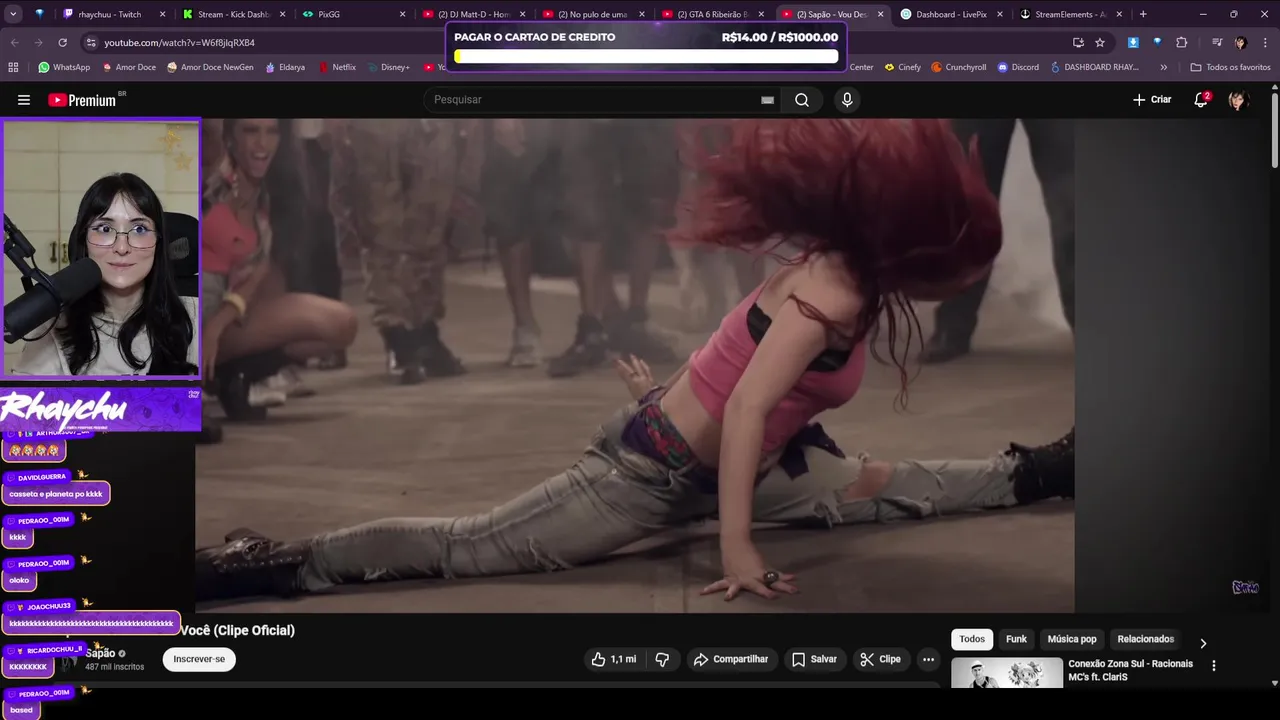Viewport: 1280px width, 720px height.
Task: Click the Salvar save button
Action: [x=814, y=659]
